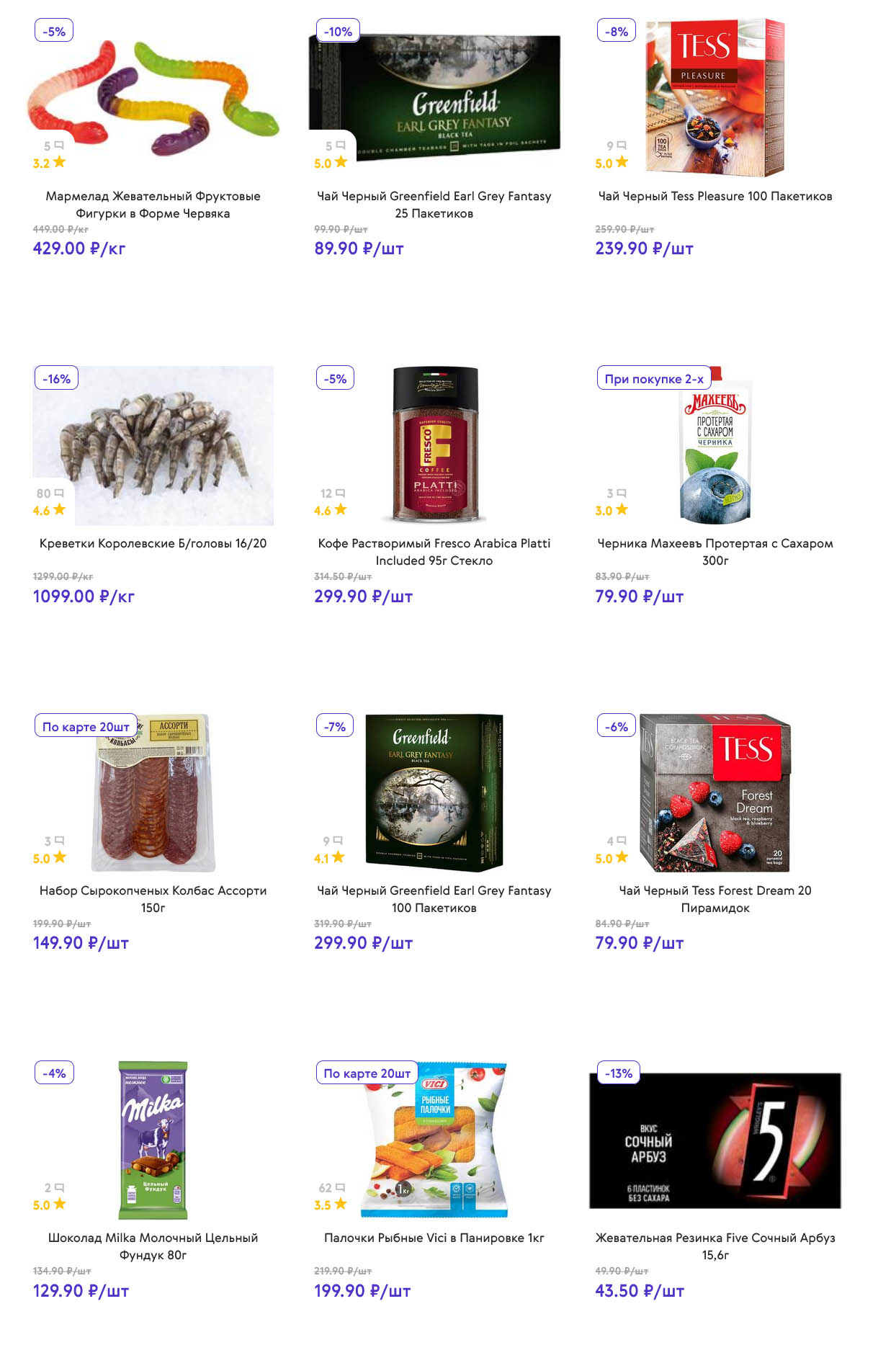Image resolution: width=896 pixels, height=1345 pixels.
Task: Click the rating star on Fresco coffee
Action: 341,509
